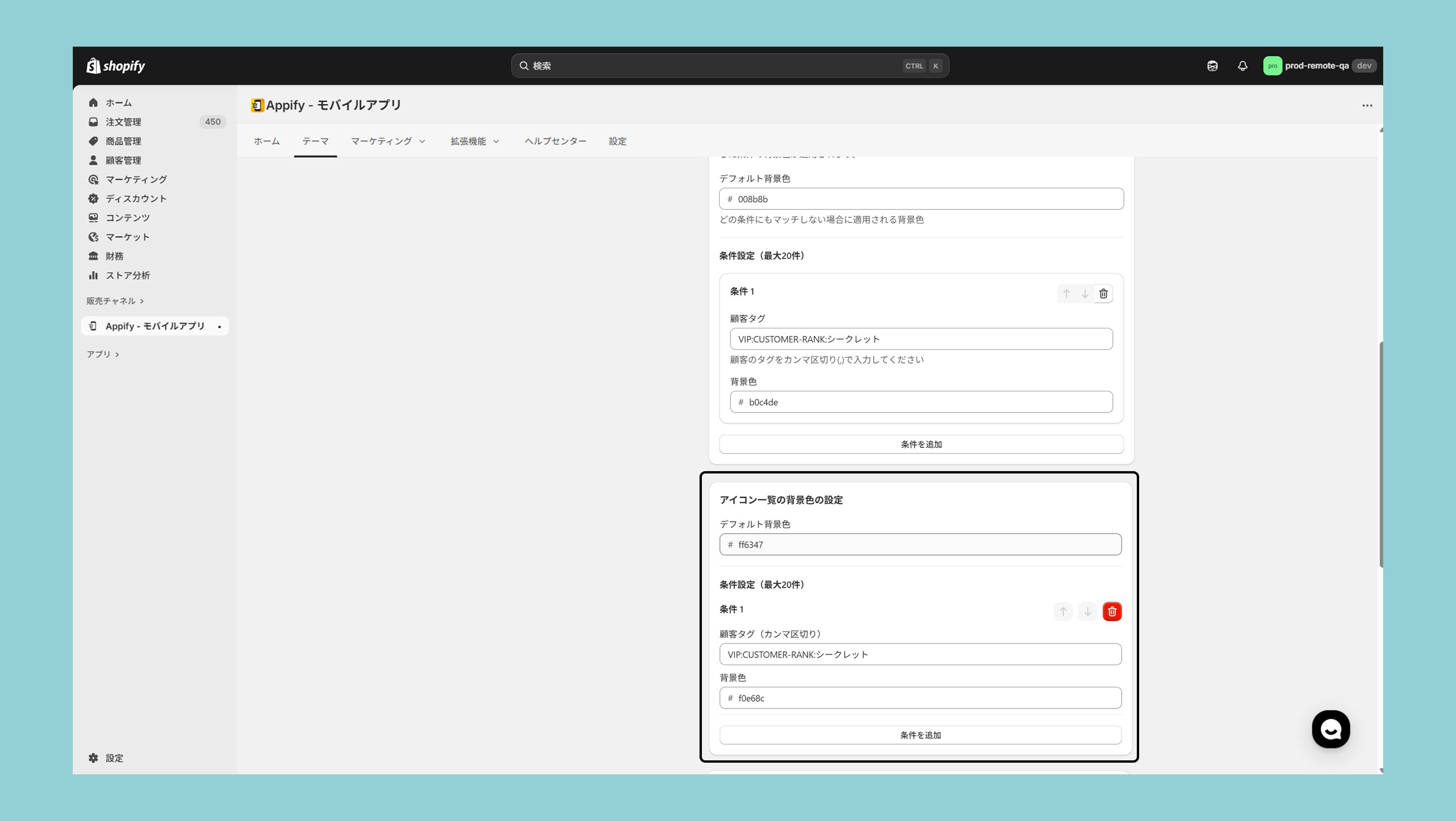Screen dimensions: 1456x821
Task: Click the ff6347 default background color field
Action: (x=920, y=545)
